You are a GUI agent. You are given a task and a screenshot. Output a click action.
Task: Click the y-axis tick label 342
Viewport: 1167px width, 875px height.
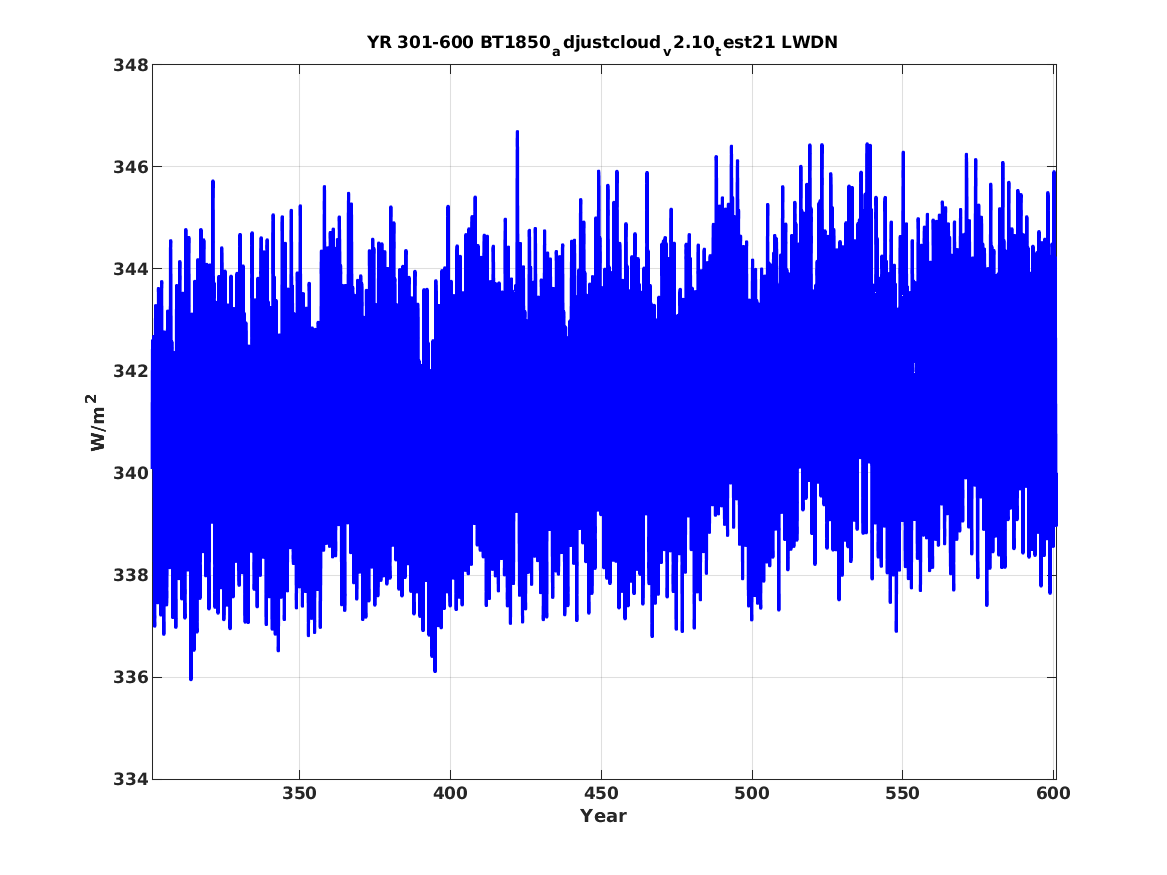coord(130,371)
